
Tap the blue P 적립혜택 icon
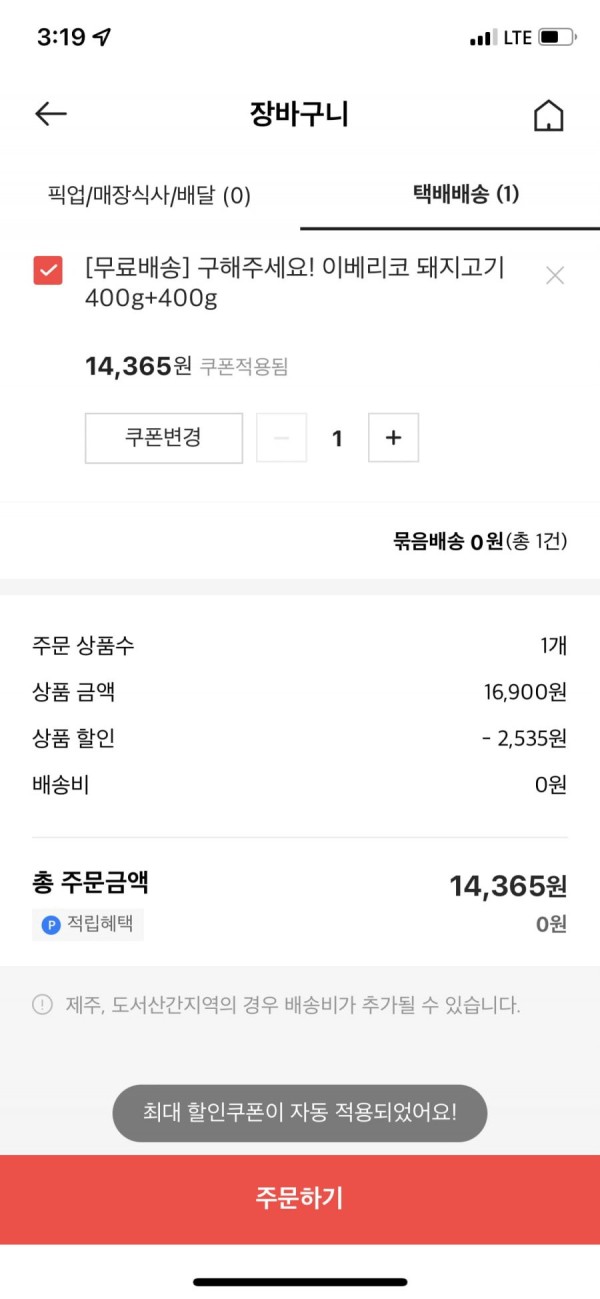tap(51, 925)
